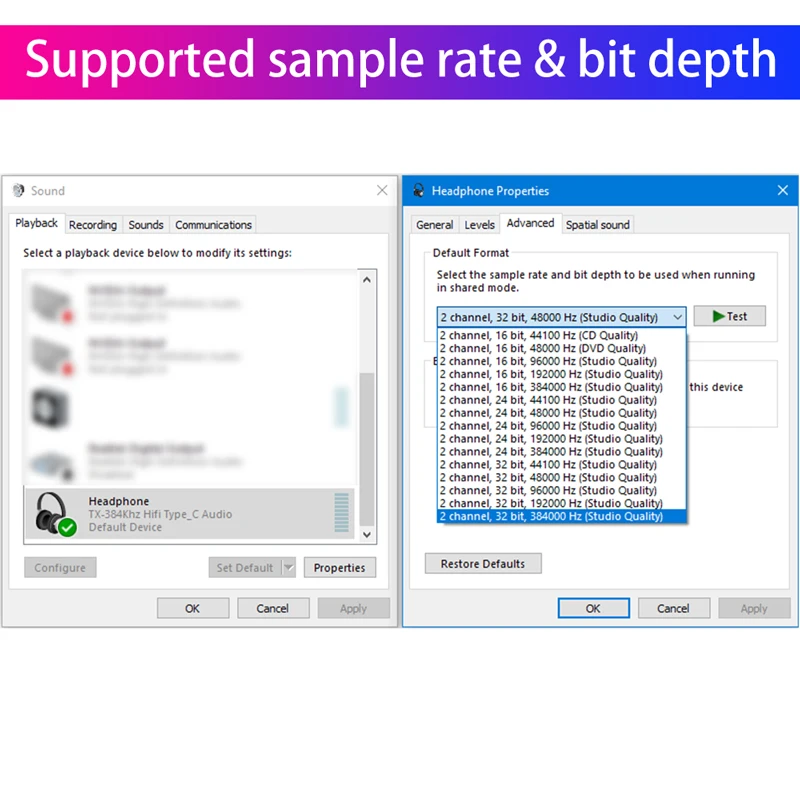Click OK in Headphone Properties
Viewport: 800px width, 800px height.
pos(593,608)
